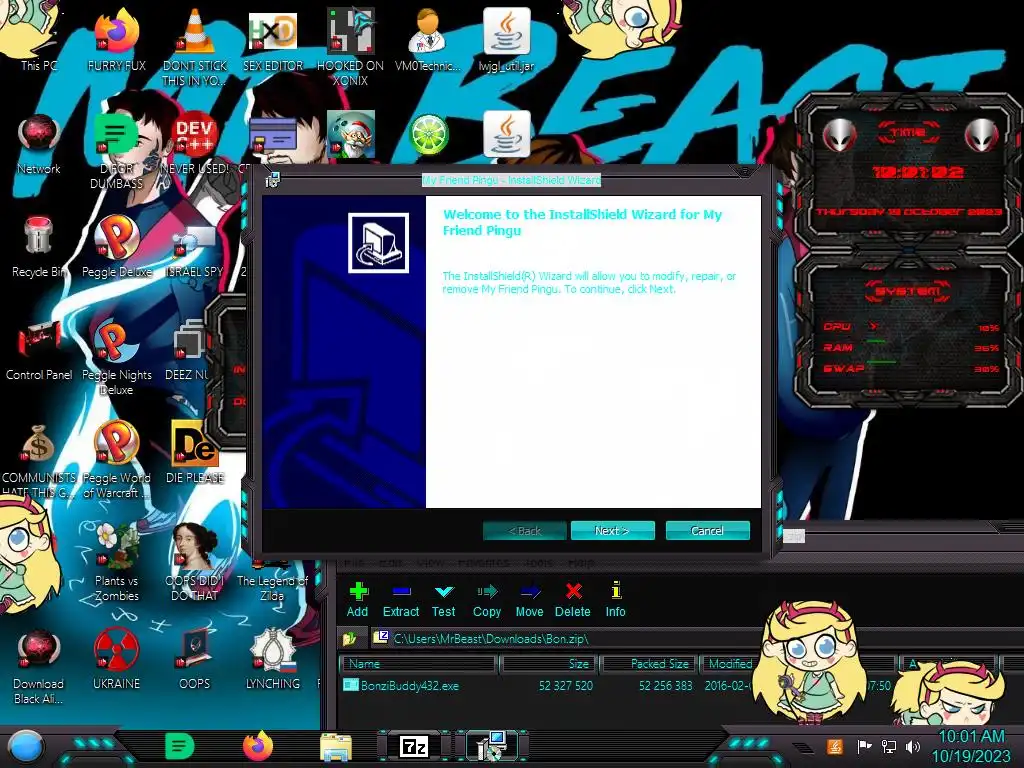Open the Start orb on the taskbar
The height and width of the screenshot is (768, 1024).
25,746
